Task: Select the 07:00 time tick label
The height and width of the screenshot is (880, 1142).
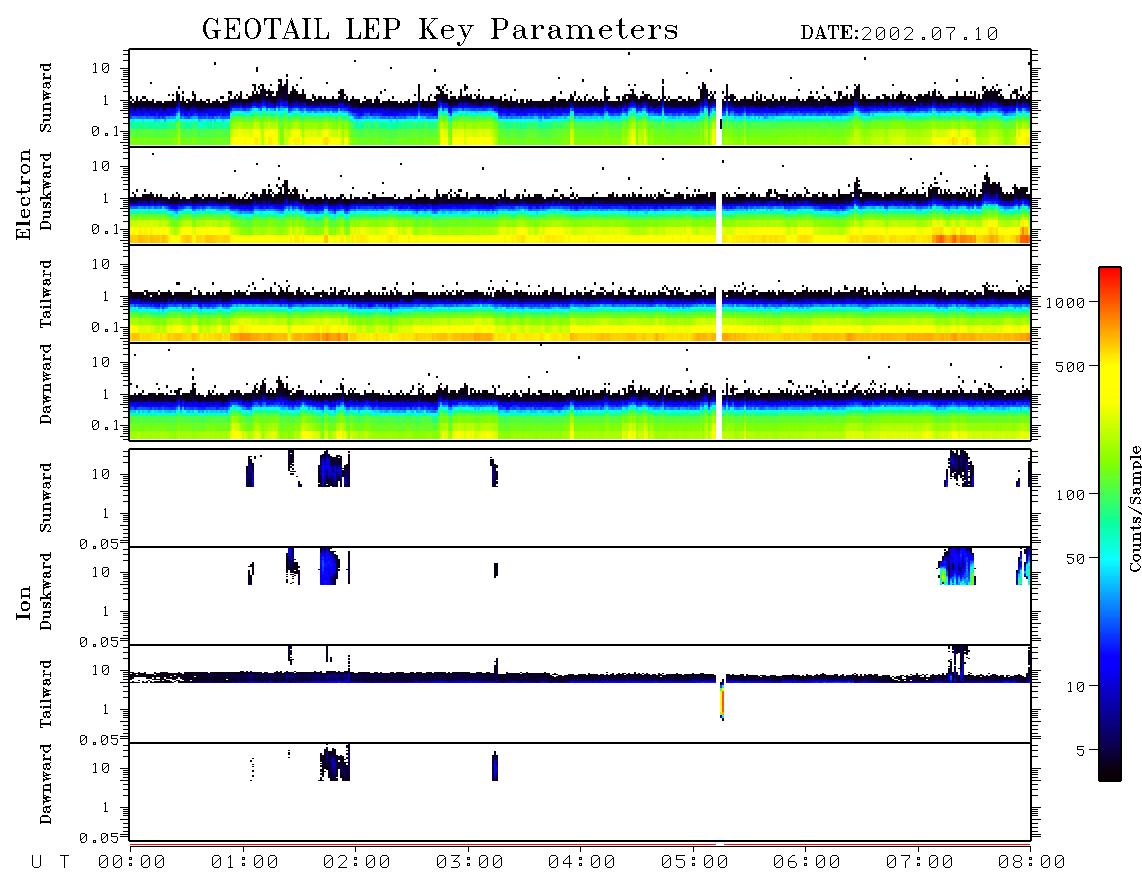Action: click(920, 862)
